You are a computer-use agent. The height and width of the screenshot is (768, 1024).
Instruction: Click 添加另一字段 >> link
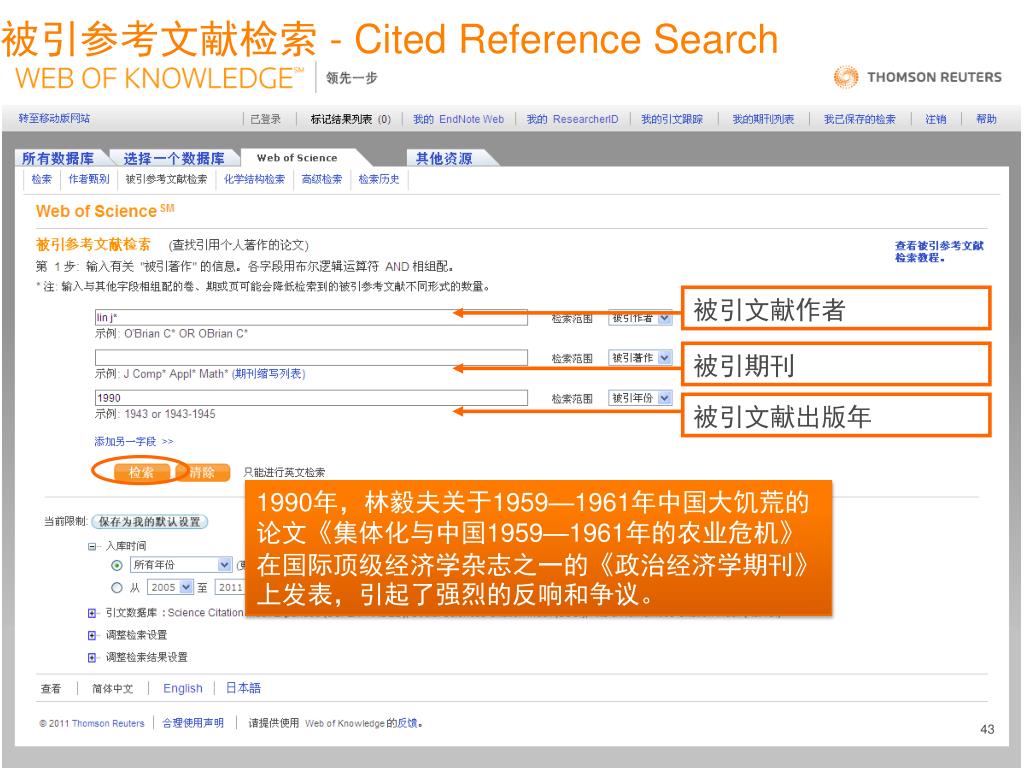134,441
